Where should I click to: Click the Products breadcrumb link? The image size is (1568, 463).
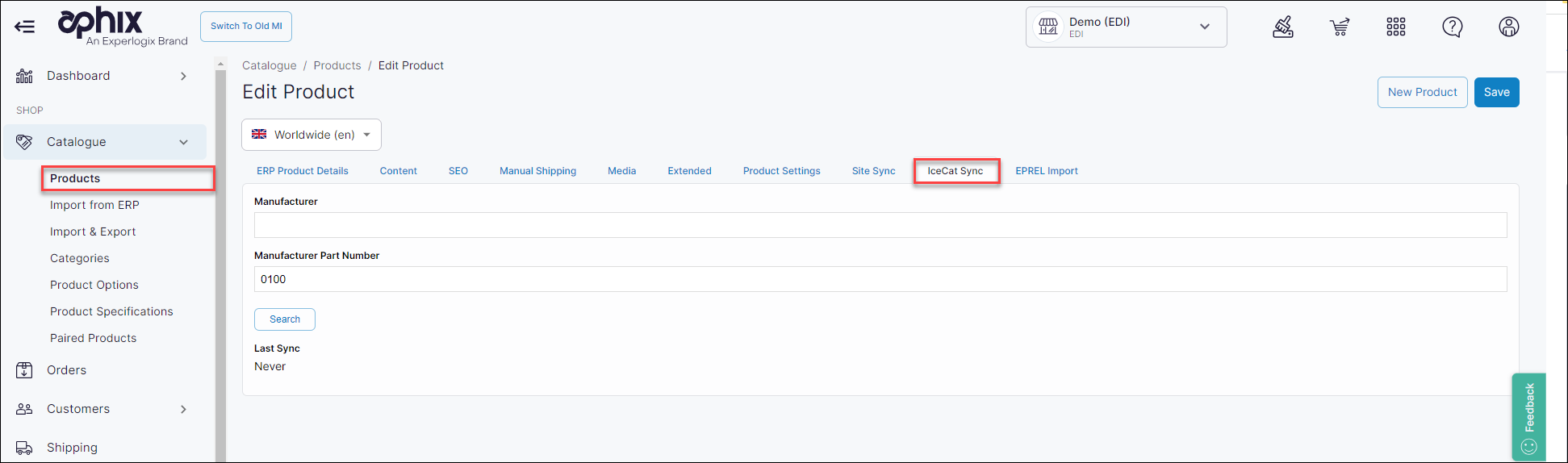337,65
